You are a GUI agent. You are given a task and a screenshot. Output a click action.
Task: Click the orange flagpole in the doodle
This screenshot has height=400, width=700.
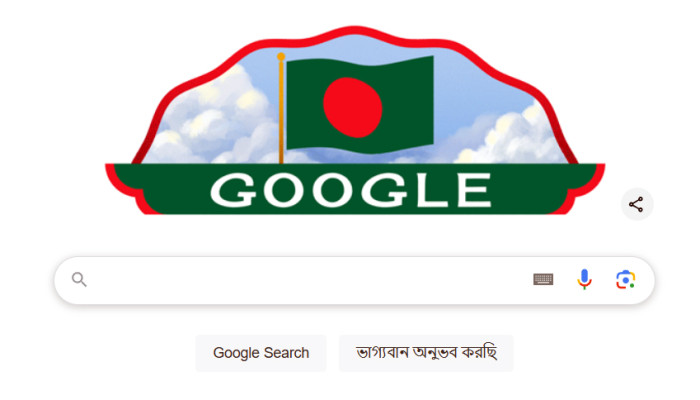[x=281, y=112]
